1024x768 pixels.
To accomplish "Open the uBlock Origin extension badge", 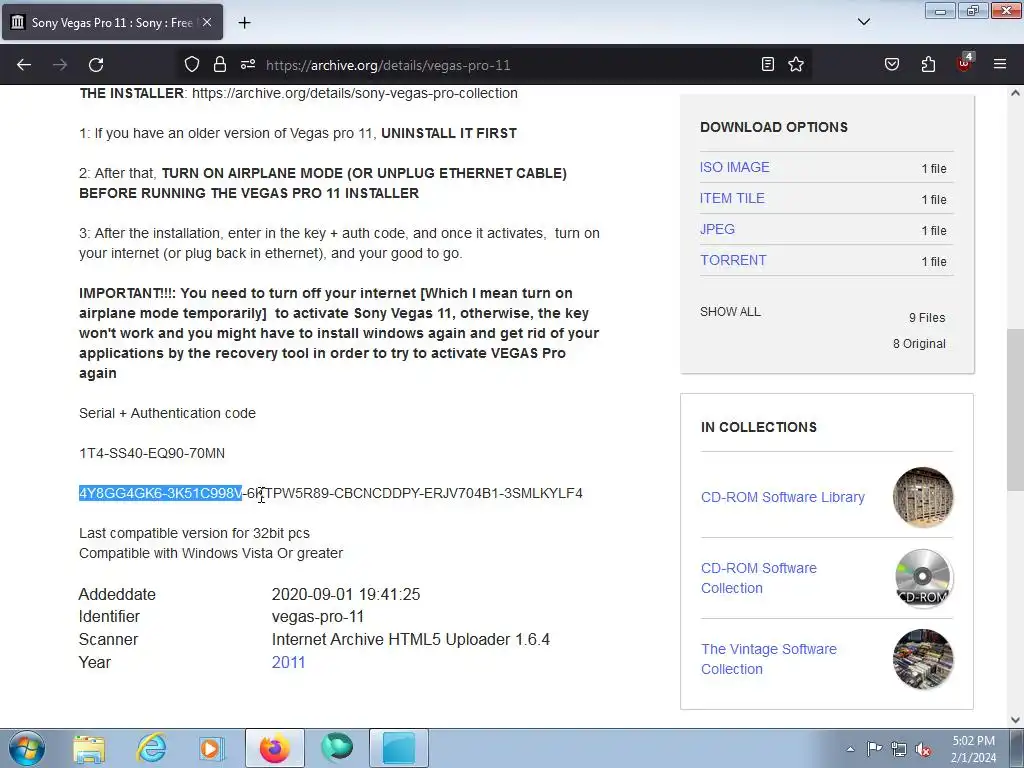I will tap(965, 63).
